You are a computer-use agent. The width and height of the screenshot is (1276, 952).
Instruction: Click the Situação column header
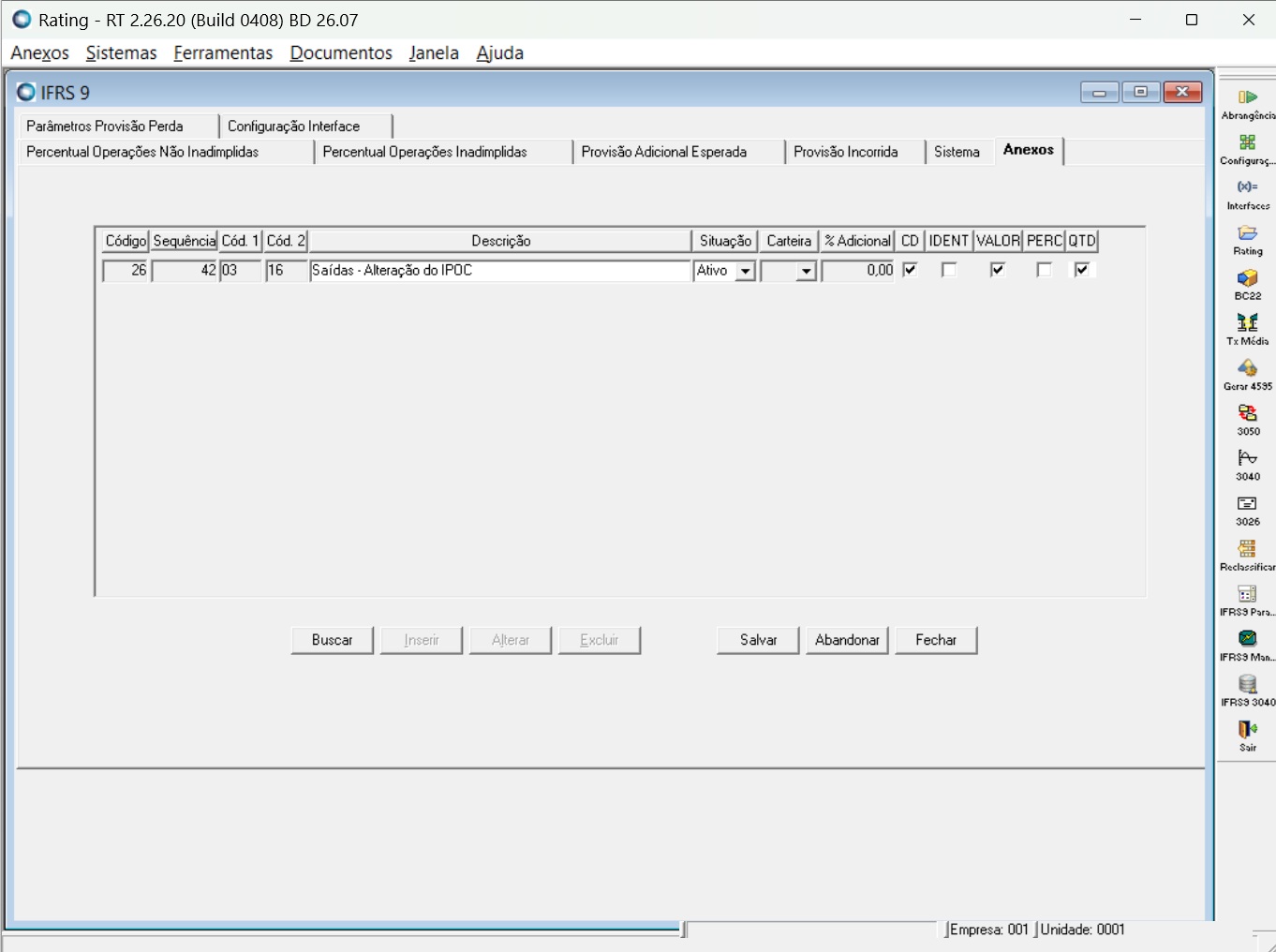point(725,241)
